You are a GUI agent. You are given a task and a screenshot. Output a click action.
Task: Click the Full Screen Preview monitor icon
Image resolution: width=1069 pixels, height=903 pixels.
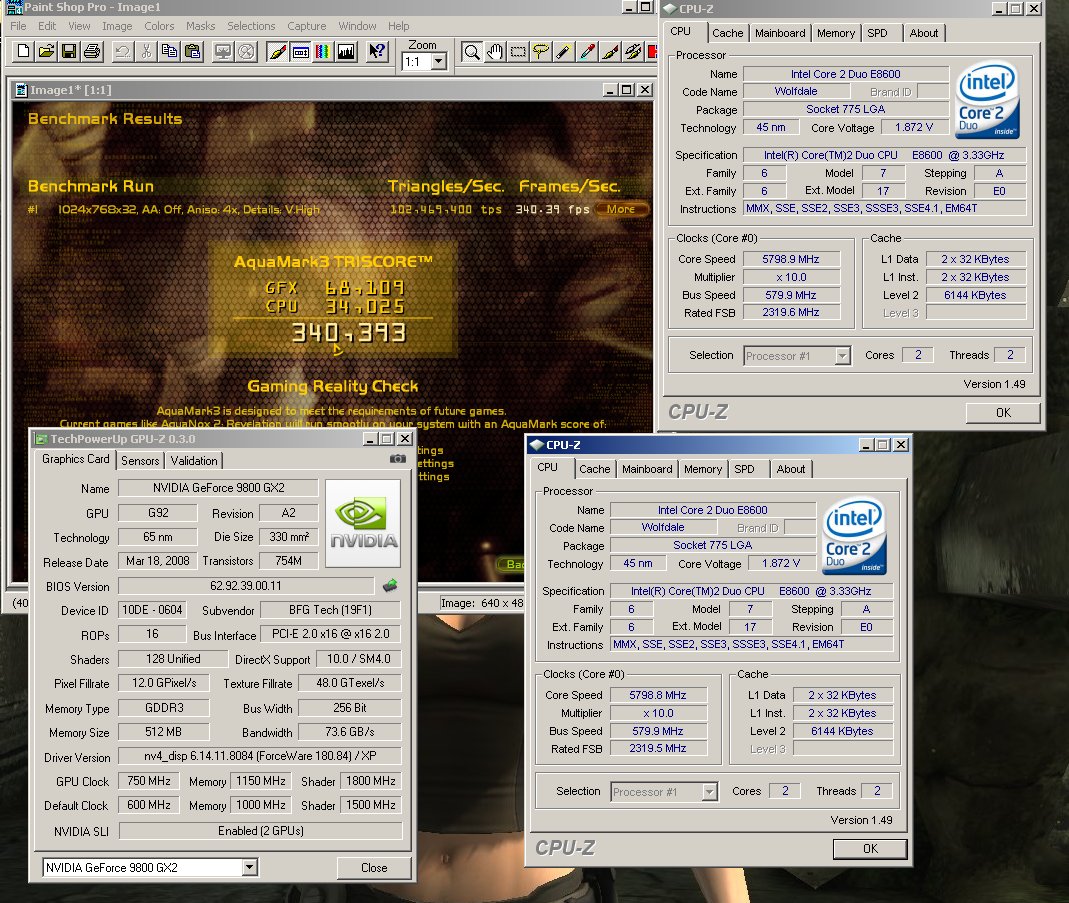pos(223,51)
